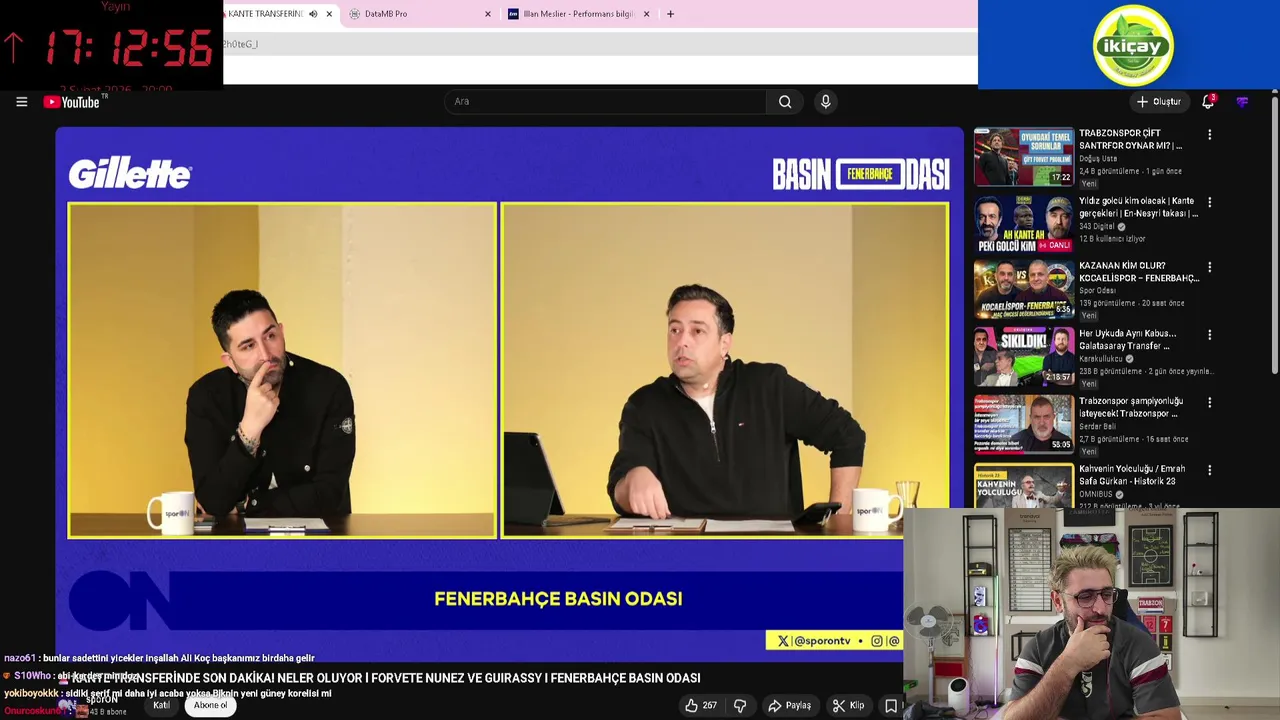Close the Illan Meslier tab
This screenshot has height=720, width=1280.
click(646, 14)
